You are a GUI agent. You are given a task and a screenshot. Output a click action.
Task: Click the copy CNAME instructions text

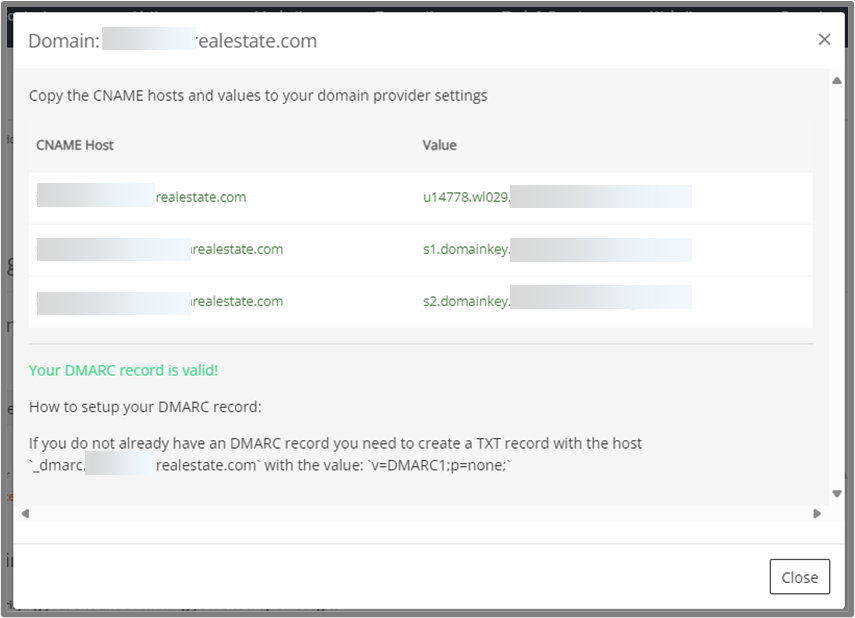pos(257,95)
